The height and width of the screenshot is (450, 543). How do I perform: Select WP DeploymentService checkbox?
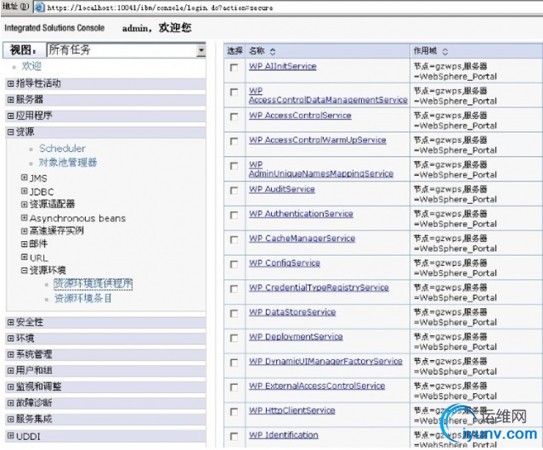pyautogui.click(x=234, y=338)
